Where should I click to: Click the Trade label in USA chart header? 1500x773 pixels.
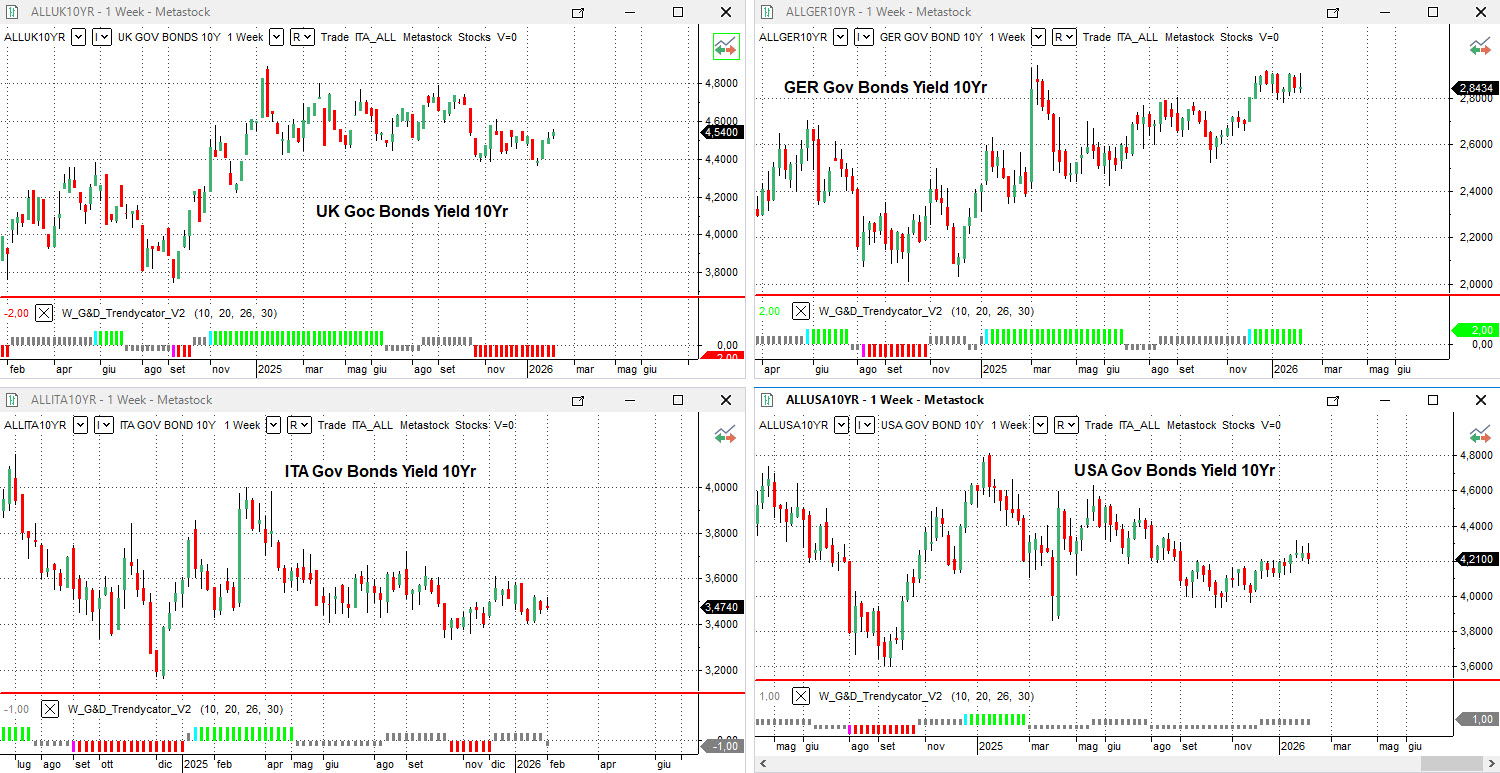(x=1097, y=425)
